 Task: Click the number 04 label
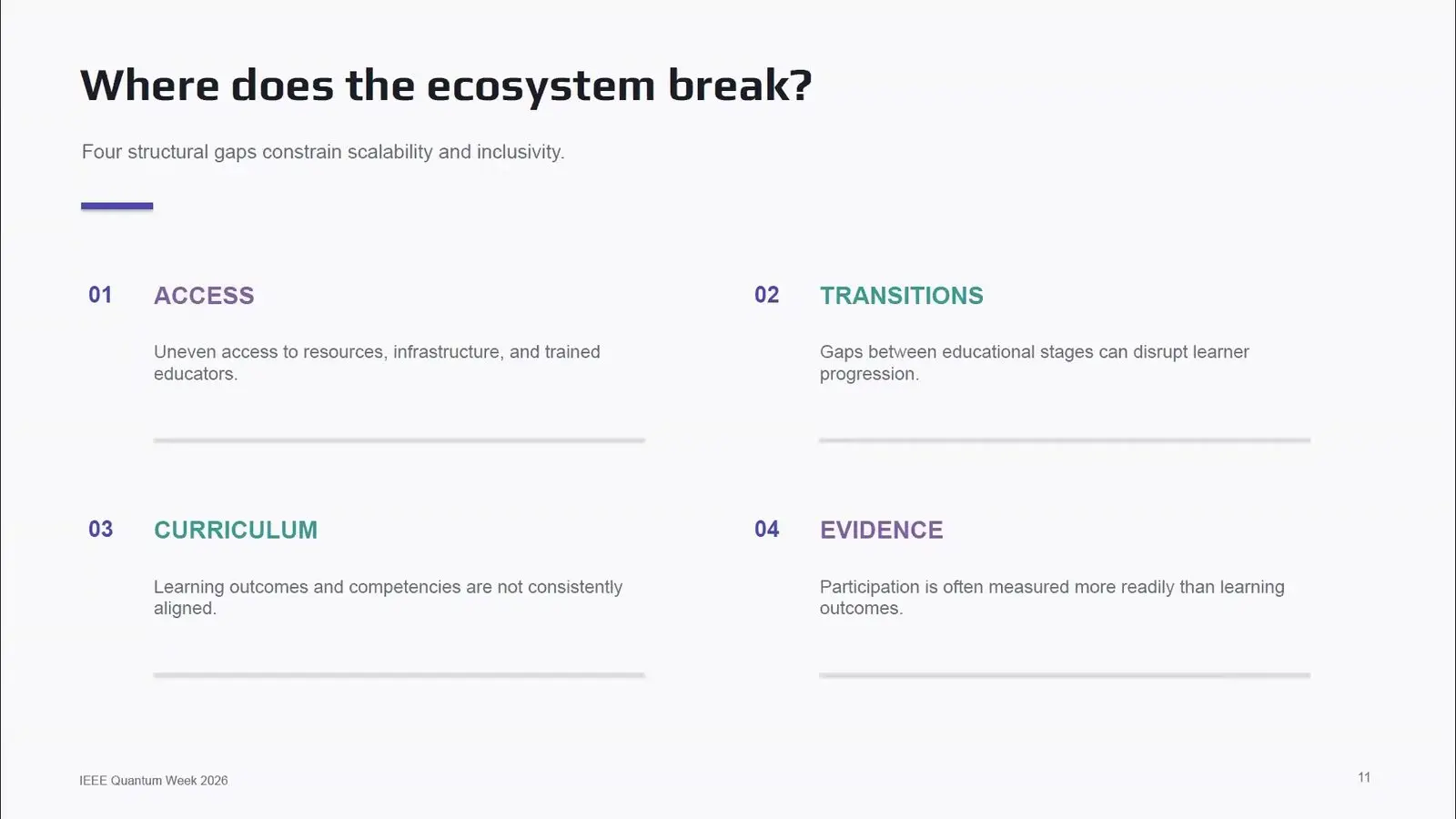(766, 530)
